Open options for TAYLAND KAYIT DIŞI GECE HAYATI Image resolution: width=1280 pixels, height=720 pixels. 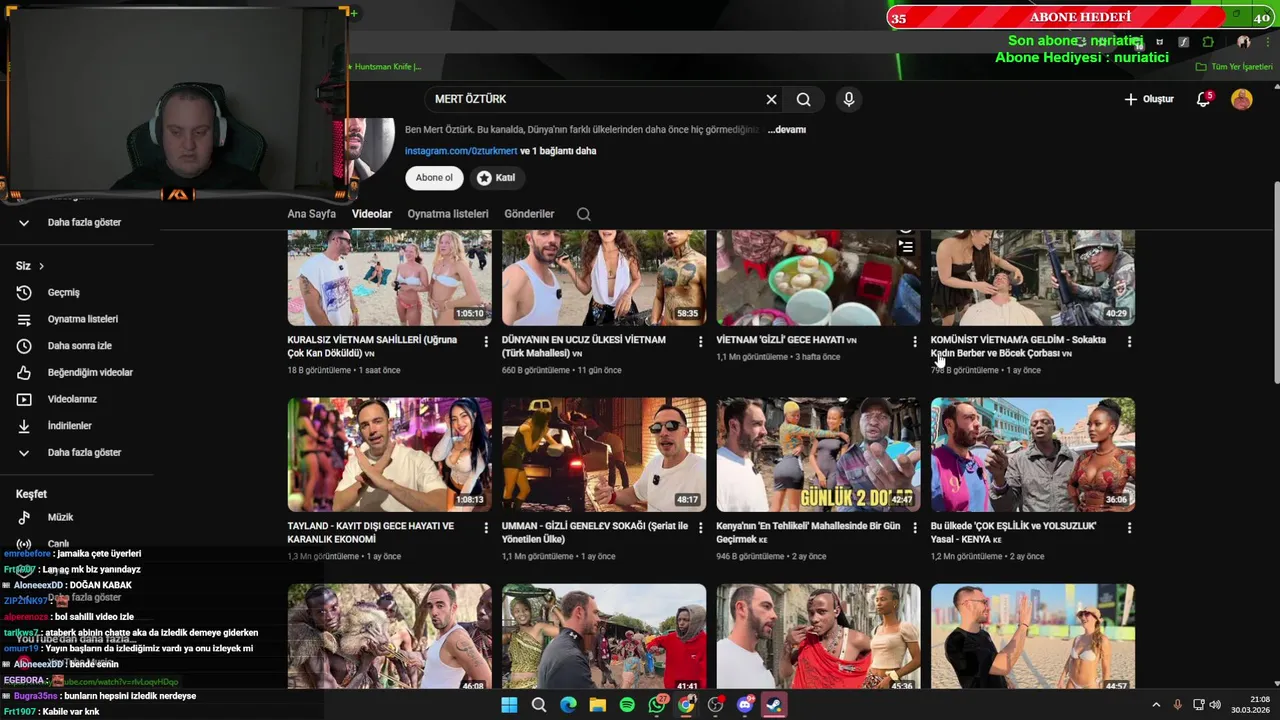[x=486, y=528]
